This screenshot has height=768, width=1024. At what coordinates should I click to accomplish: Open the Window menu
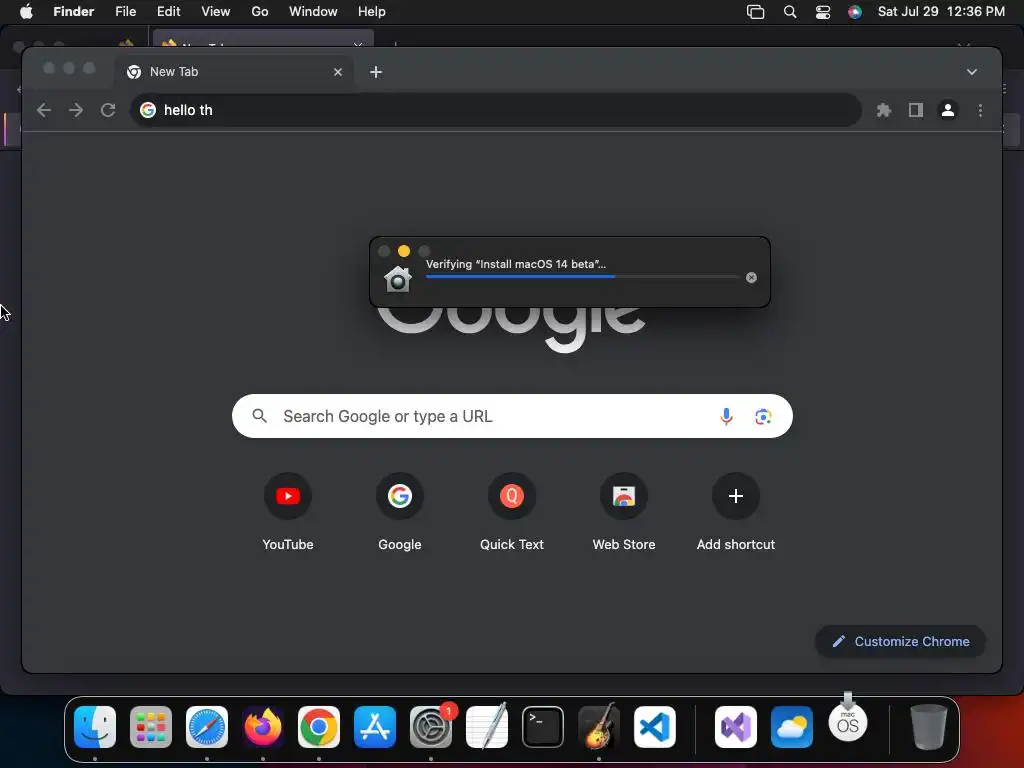pos(313,11)
